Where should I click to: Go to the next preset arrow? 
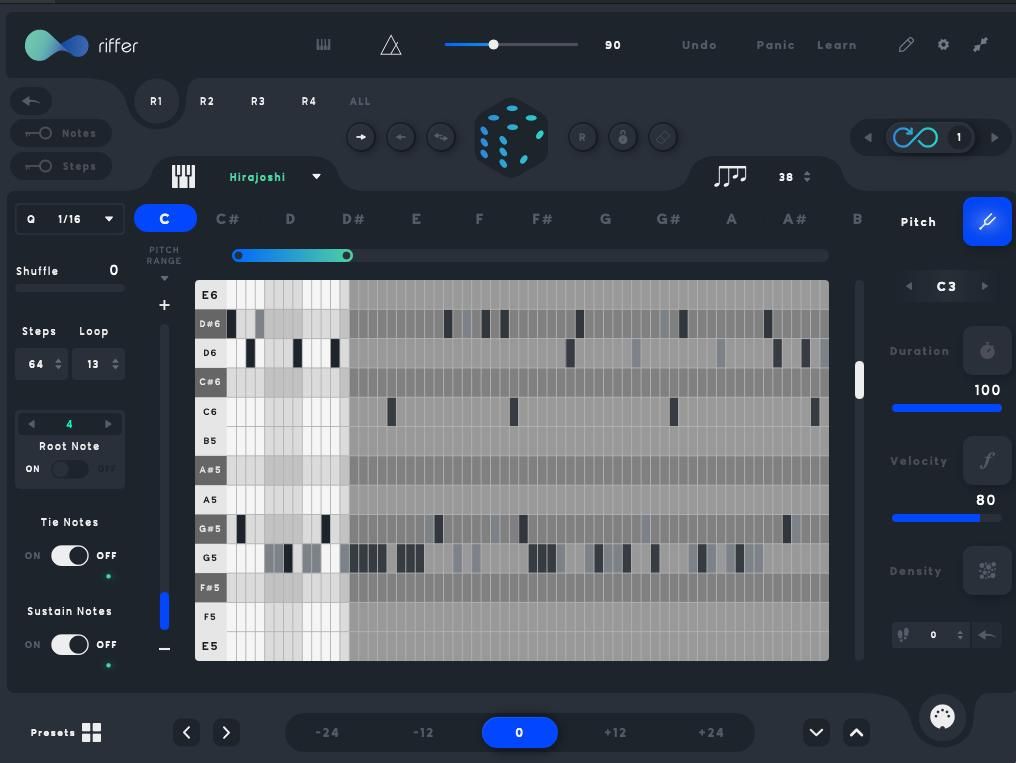225,733
